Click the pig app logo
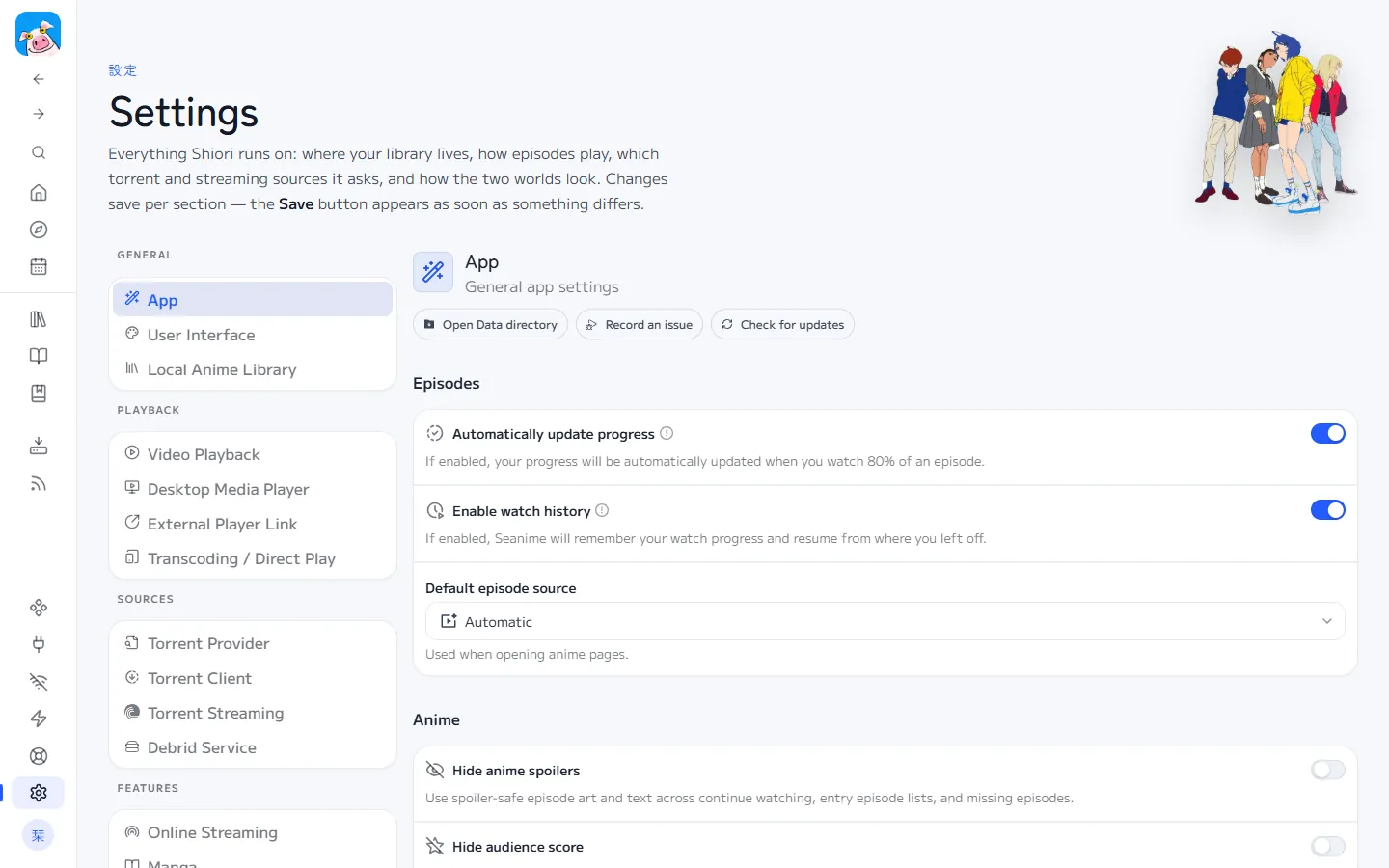 point(39,35)
